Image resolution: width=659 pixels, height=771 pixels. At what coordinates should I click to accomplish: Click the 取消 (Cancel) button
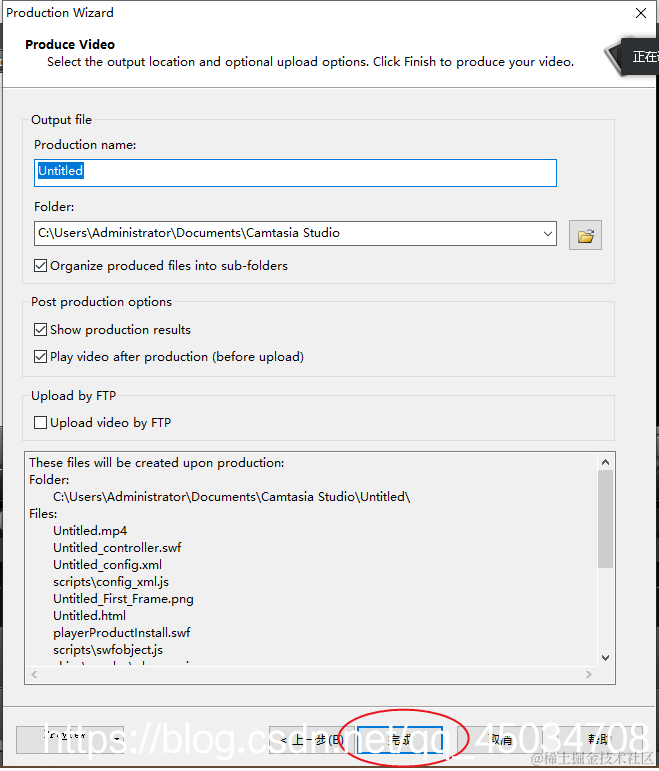coord(500,740)
